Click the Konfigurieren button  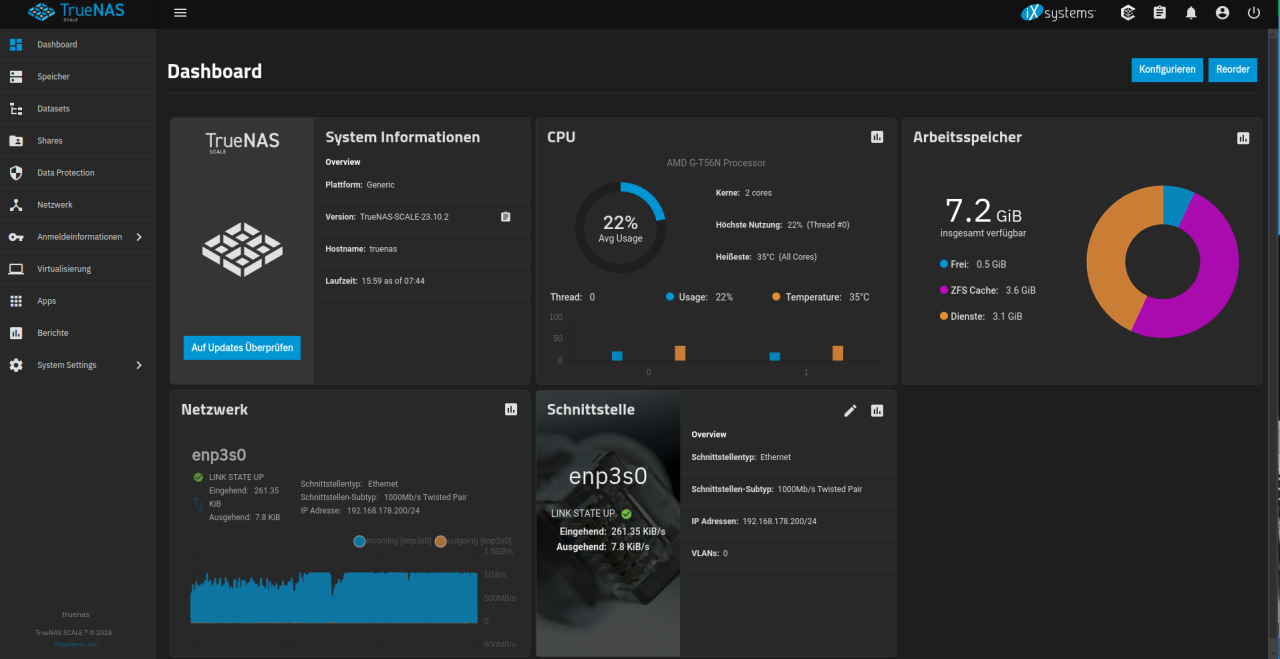point(1167,70)
